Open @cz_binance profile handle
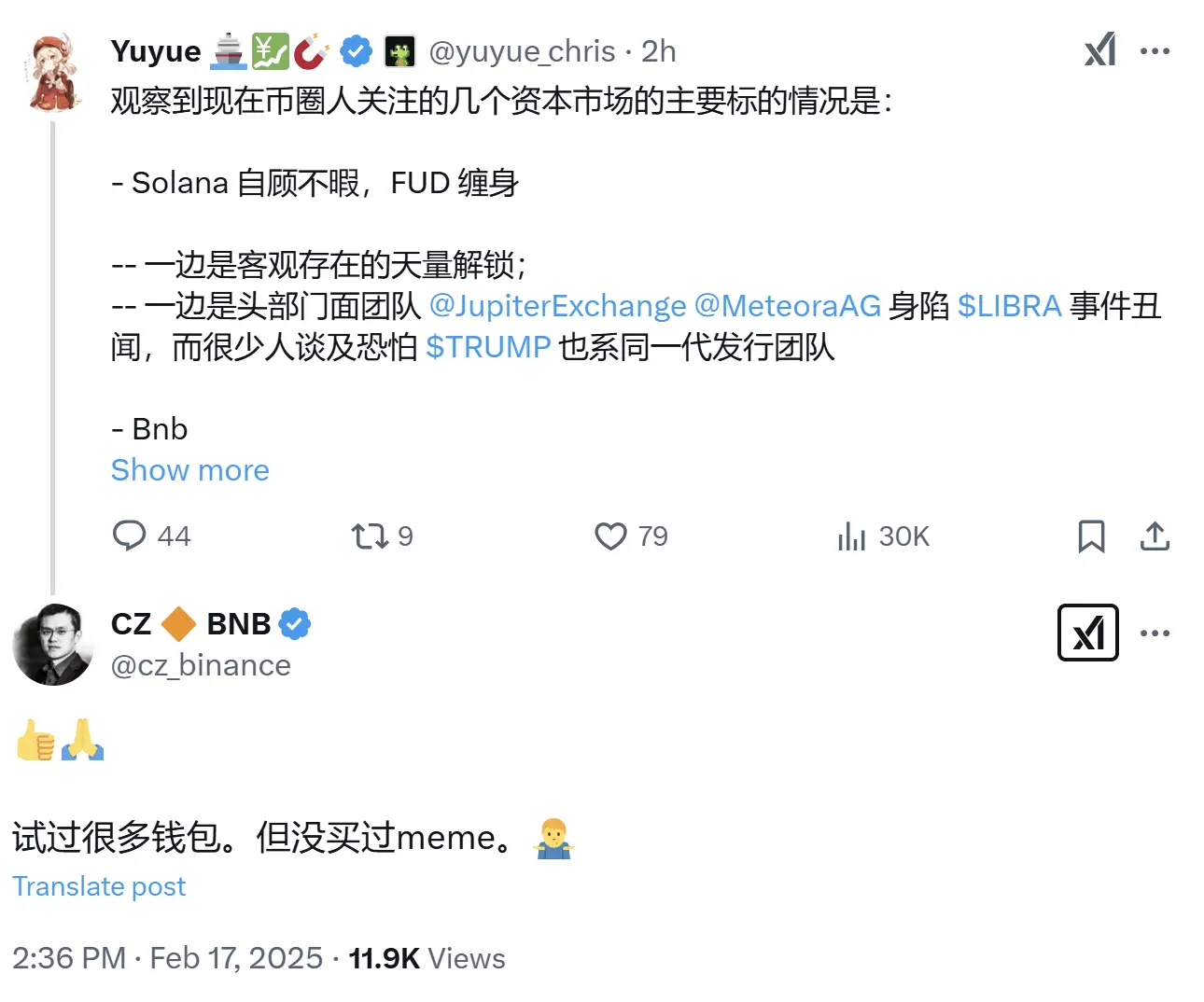The width and height of the screenshot is (1204, 1002). click(x=200, y=665)
